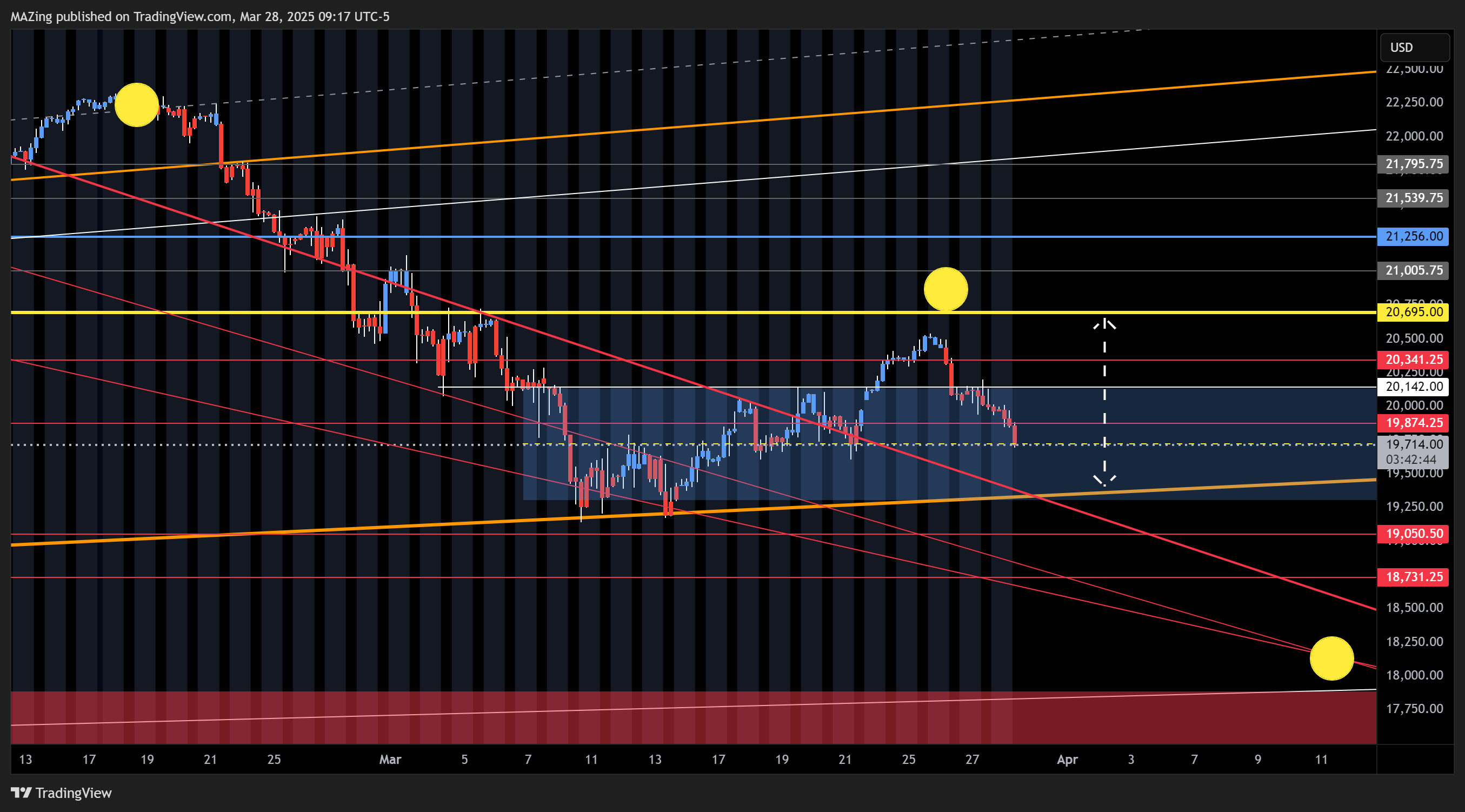Select the yellow circle above 20,695 line
Image resolution: width=1465 pixels, height=812 pixels.
[x=946, y=289]
